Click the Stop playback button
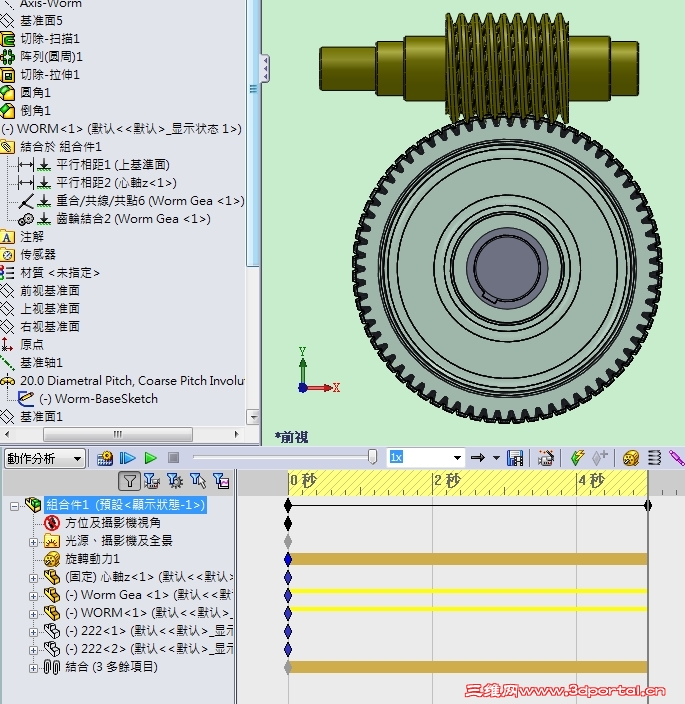685x704 pixels. click(x=173, y=458)
